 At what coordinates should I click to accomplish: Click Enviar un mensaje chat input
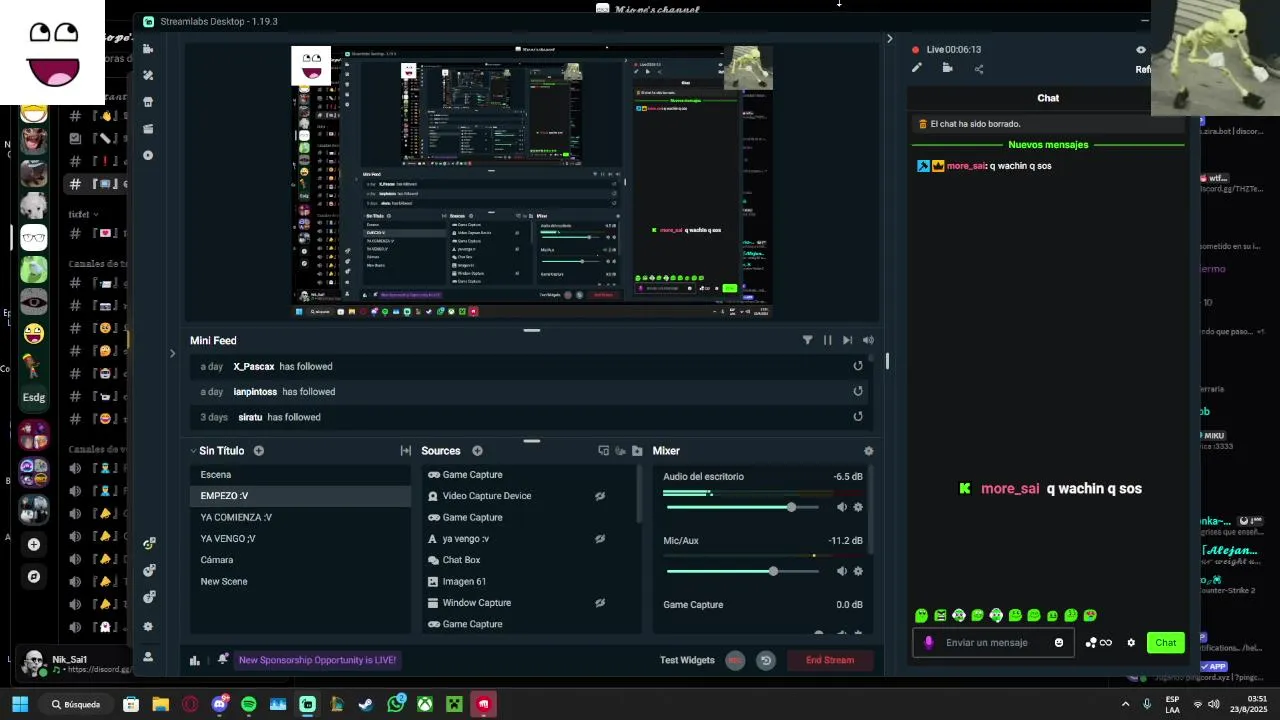coord(995,643)
